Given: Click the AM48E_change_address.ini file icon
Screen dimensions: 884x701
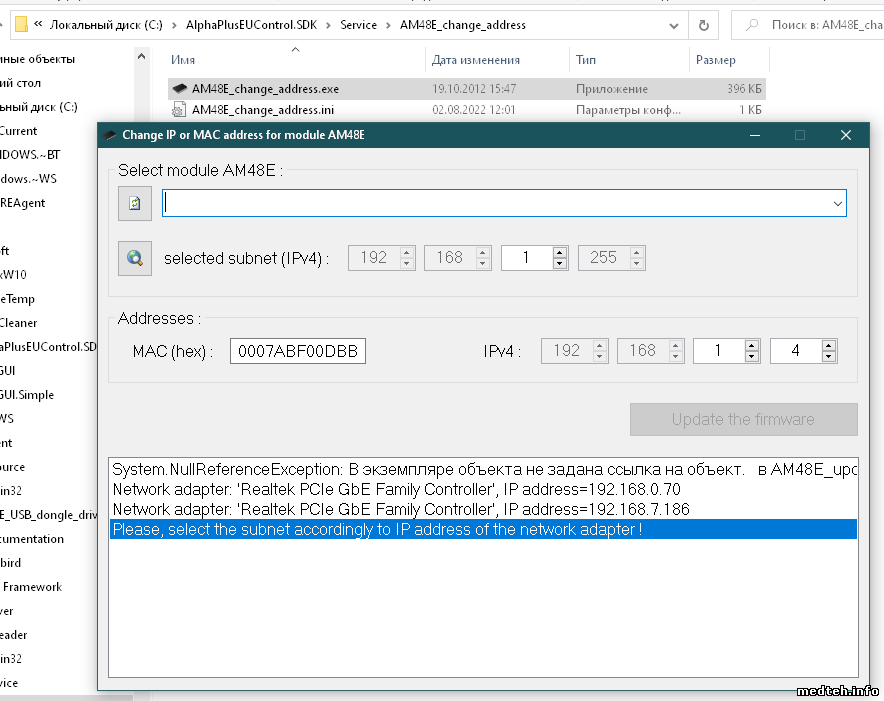Looking at the screenshot, I should pos(180,110).
